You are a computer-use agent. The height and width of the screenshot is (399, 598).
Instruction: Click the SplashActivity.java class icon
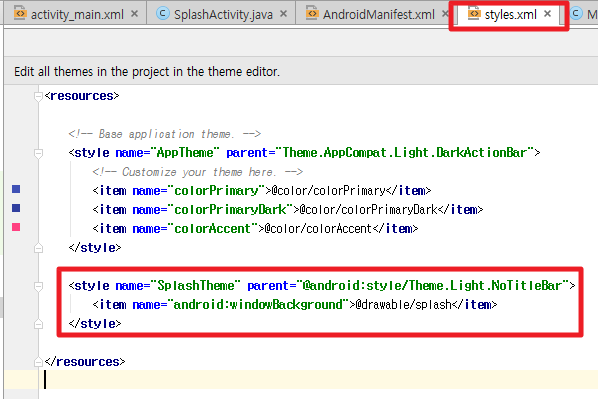point(163,13)
